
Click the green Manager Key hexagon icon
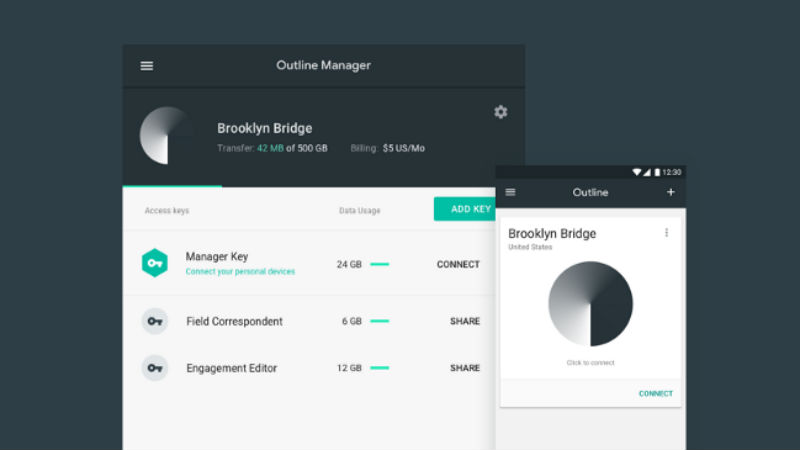[x=155, y=263]
